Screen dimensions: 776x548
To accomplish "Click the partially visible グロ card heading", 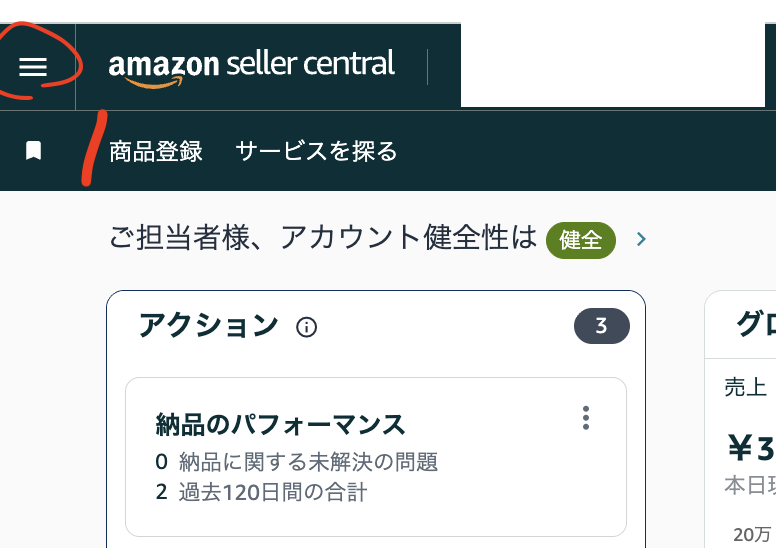I will coord(755,326).
